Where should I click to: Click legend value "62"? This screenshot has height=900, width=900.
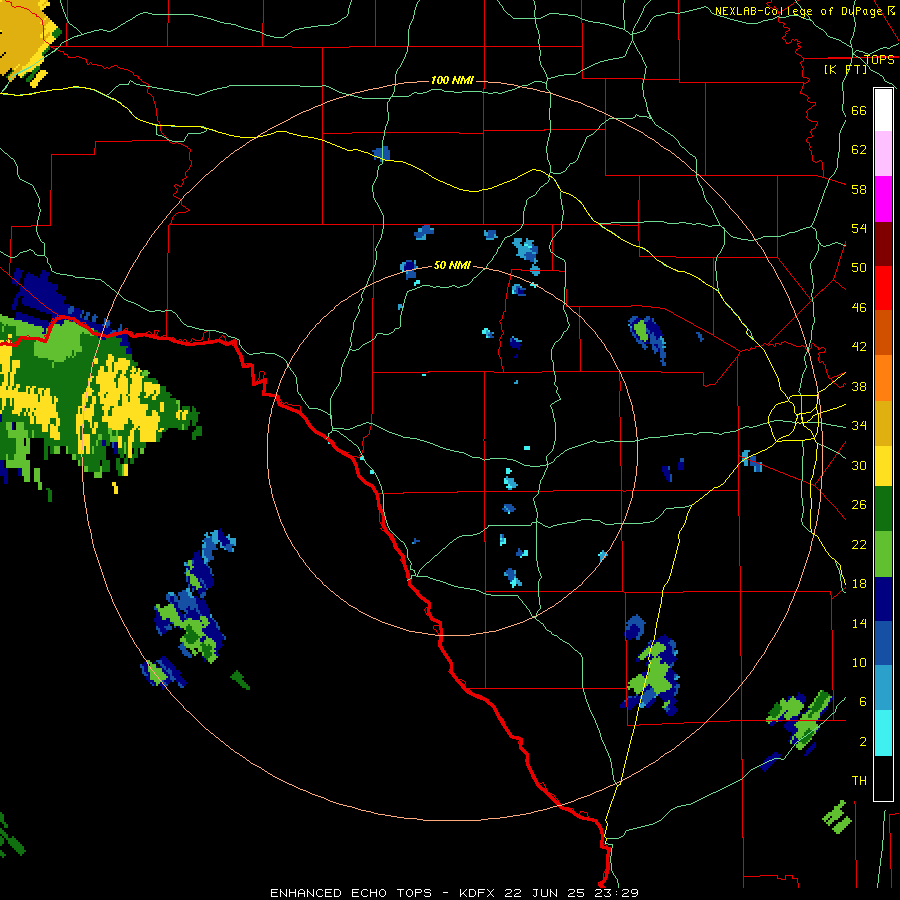[859, 150]
